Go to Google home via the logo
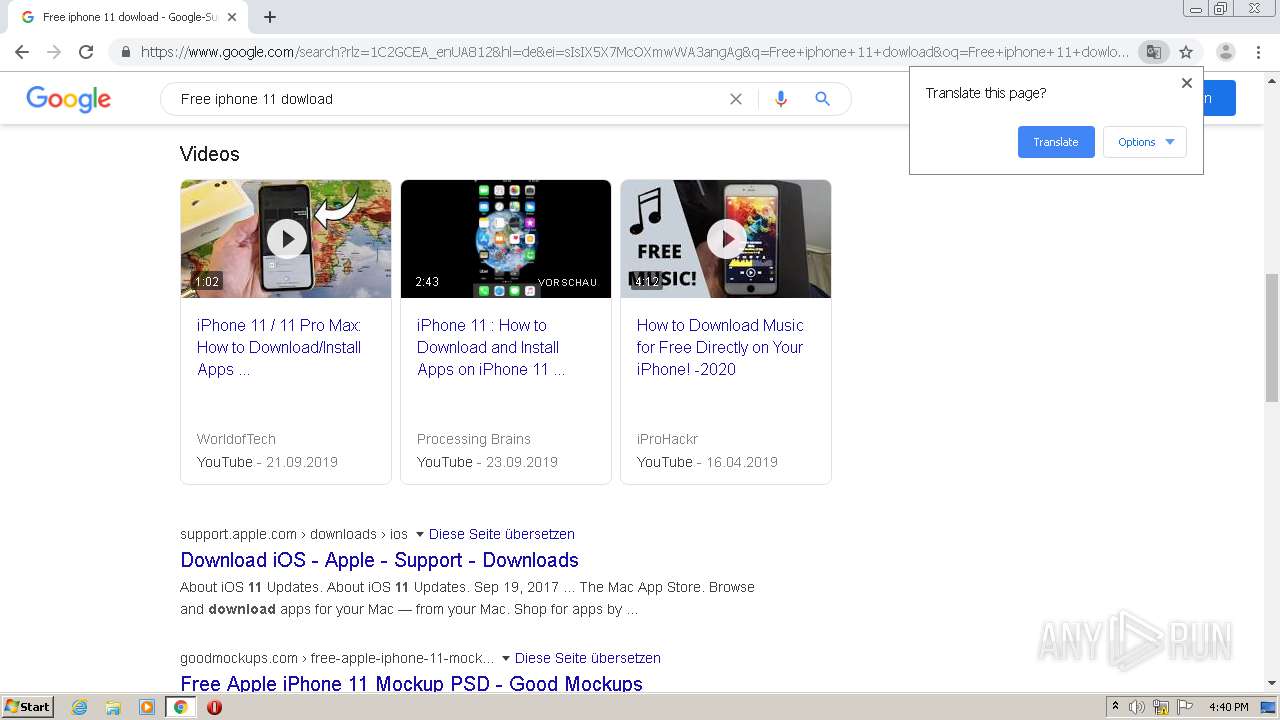This screenshot has width=1280, height=720. pos(68,99)
